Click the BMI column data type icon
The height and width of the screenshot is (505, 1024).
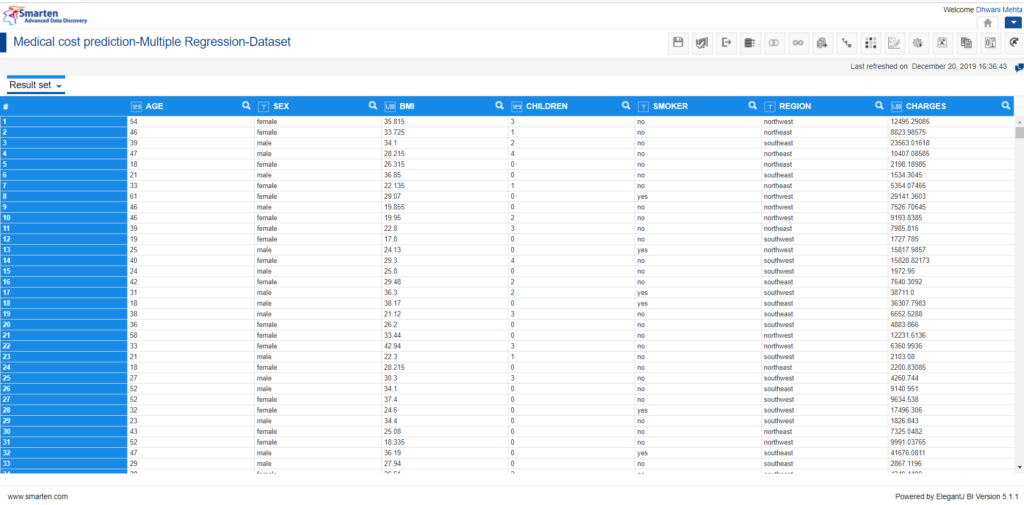click(390, 106)
